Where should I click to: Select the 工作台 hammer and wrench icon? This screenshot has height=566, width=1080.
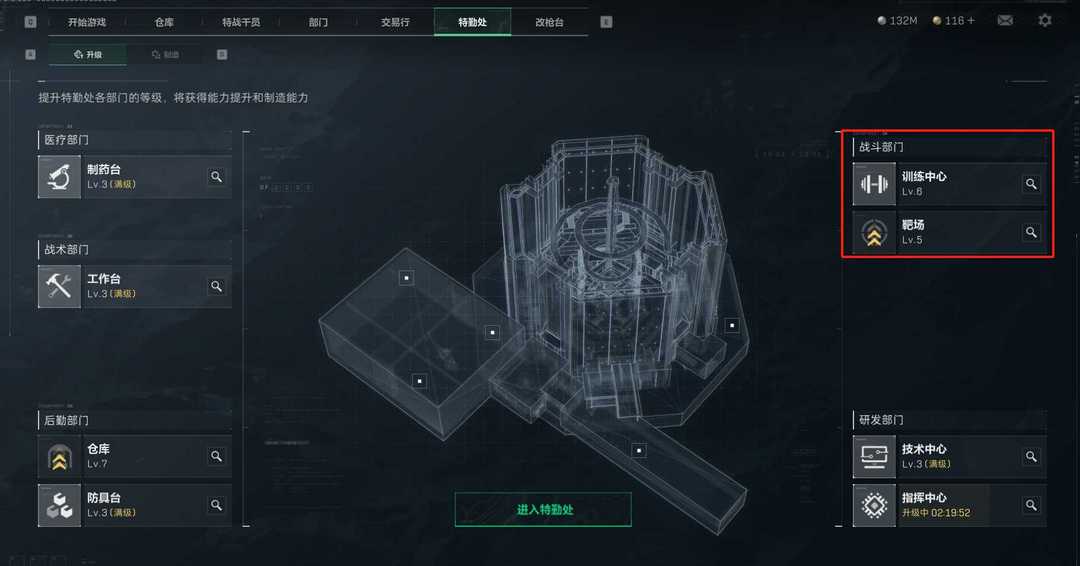pyautogui.click(x=59, y=286)
